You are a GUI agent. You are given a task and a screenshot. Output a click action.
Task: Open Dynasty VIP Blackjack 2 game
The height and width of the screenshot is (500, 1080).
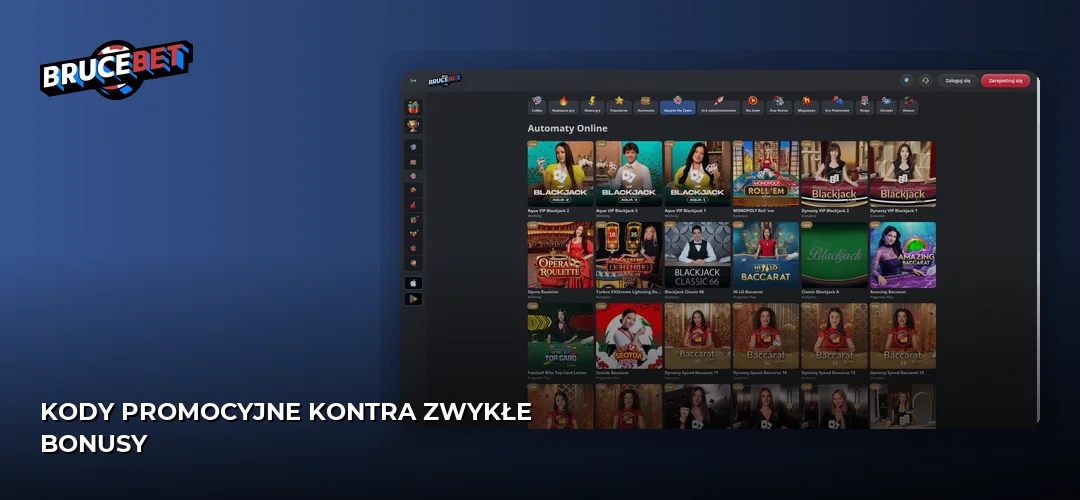834,174
